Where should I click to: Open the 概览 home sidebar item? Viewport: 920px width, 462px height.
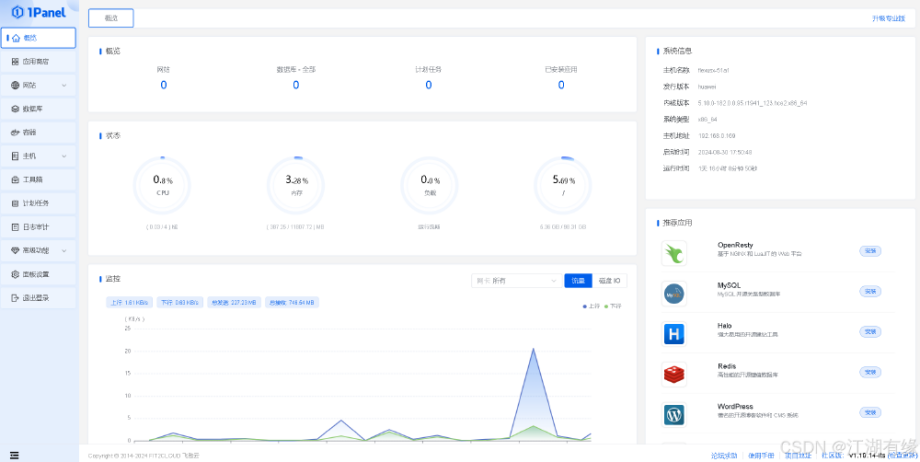[x=38, y=38]
